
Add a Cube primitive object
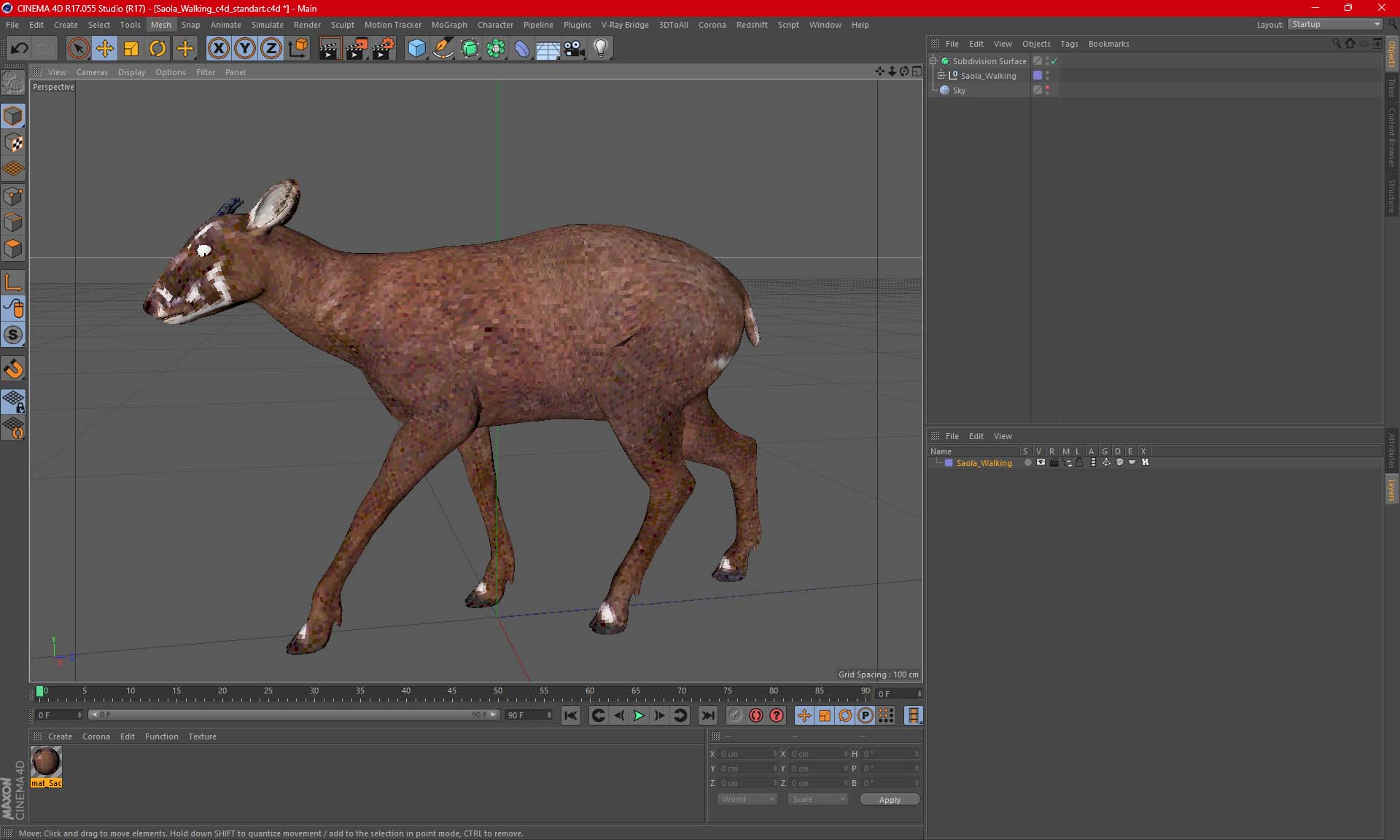[x=416, y=49]
